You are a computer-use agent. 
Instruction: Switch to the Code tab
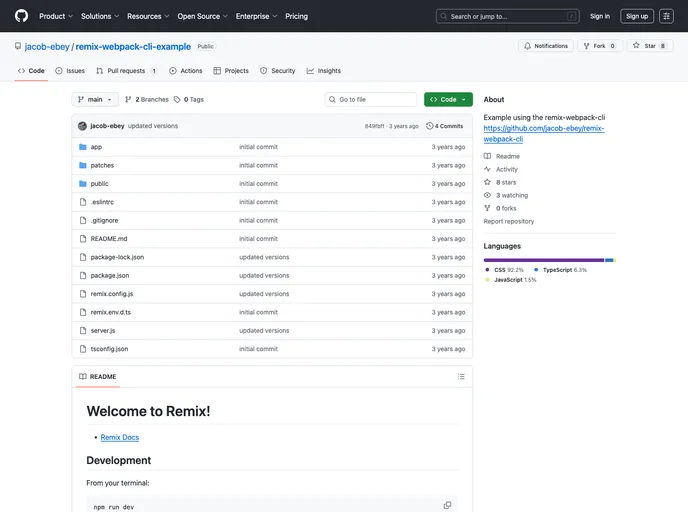[31, 71]
